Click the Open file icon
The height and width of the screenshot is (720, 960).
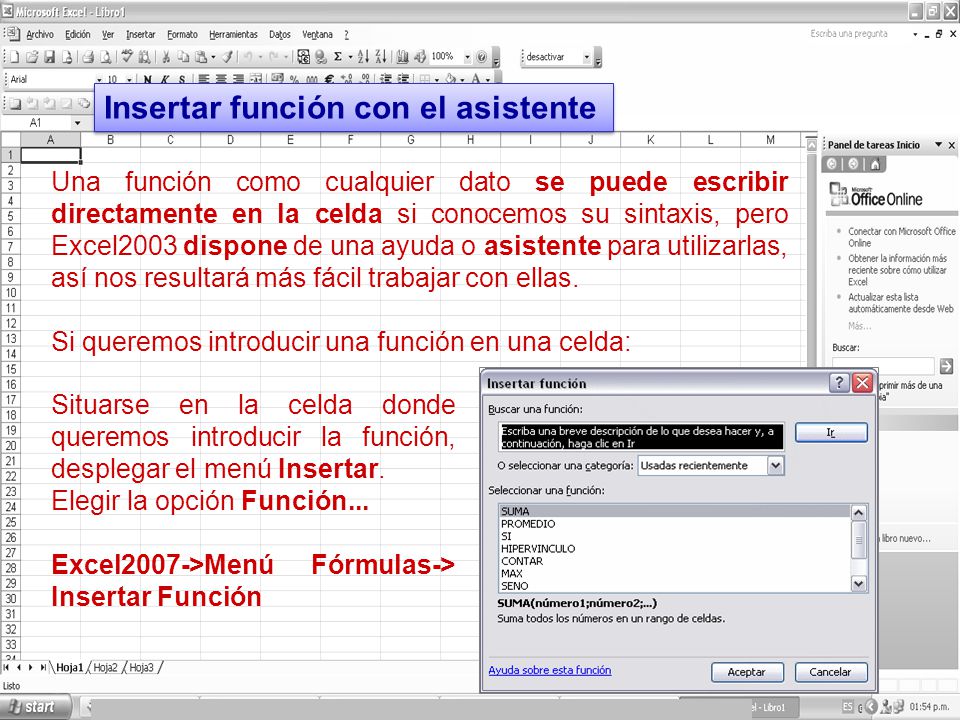32,57
